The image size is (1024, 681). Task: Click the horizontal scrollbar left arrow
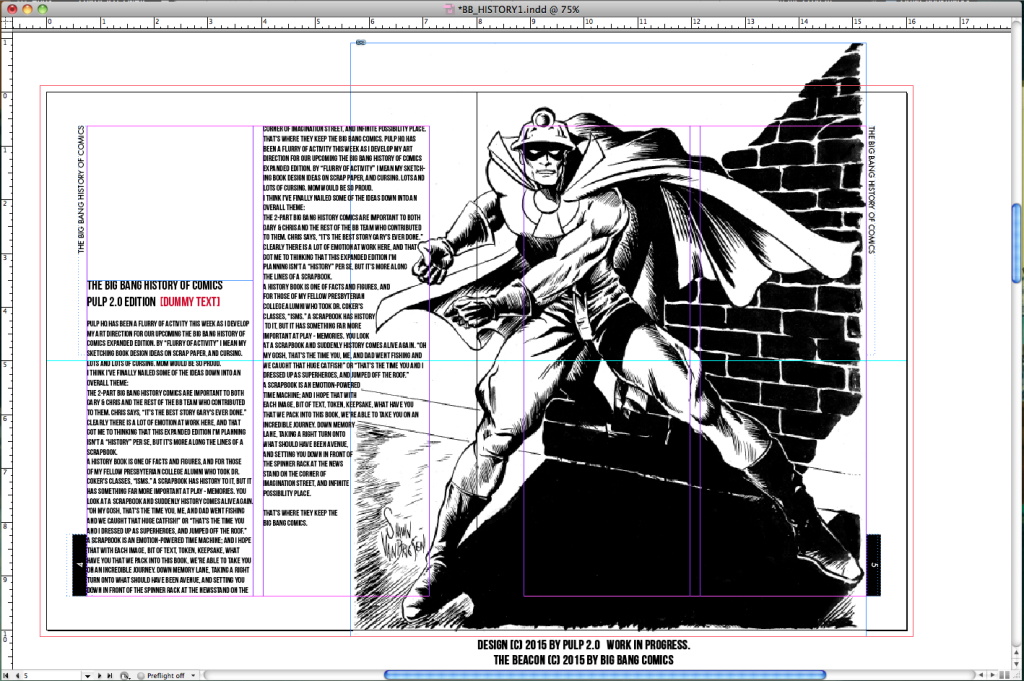point(981,675)
